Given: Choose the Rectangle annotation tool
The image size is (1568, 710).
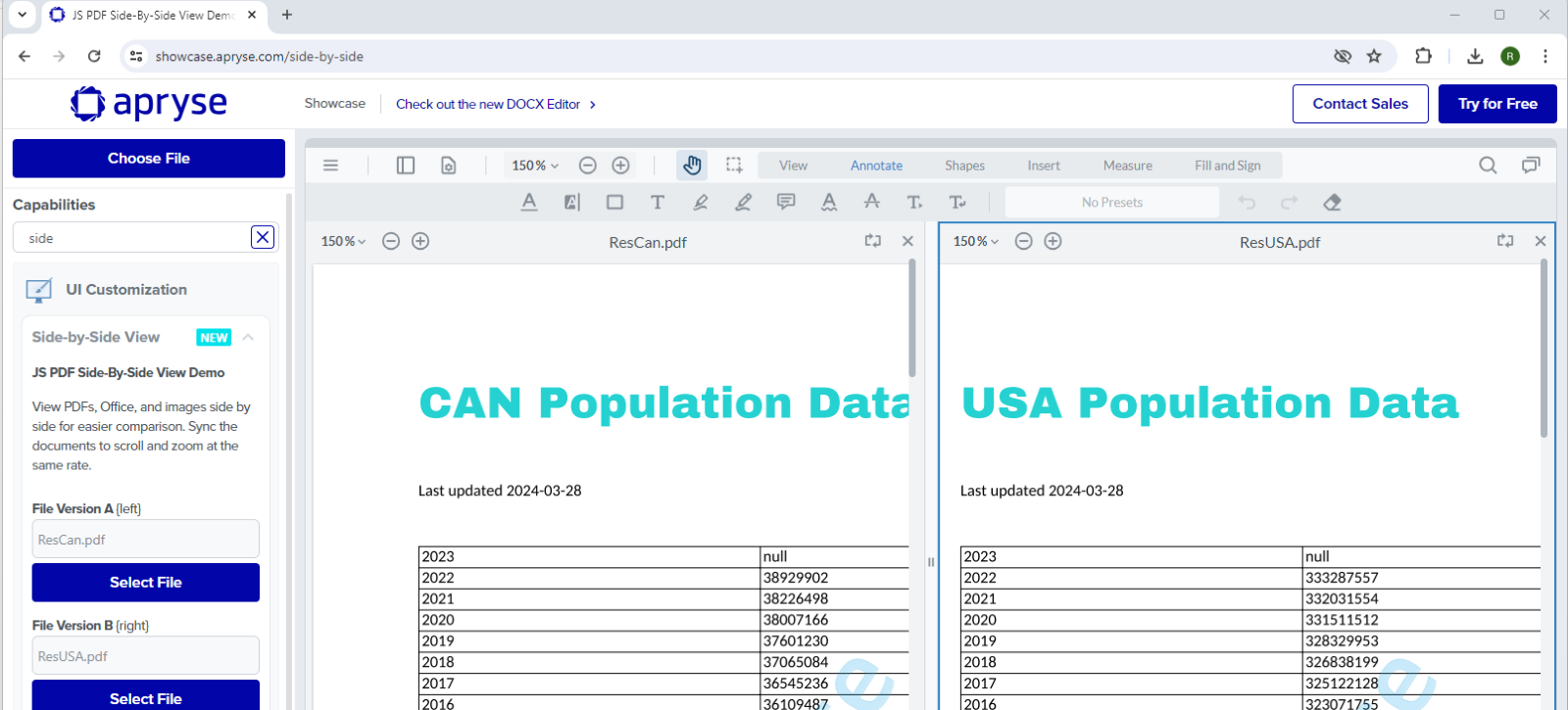Looking at the screenshot, I should (614, 203).
